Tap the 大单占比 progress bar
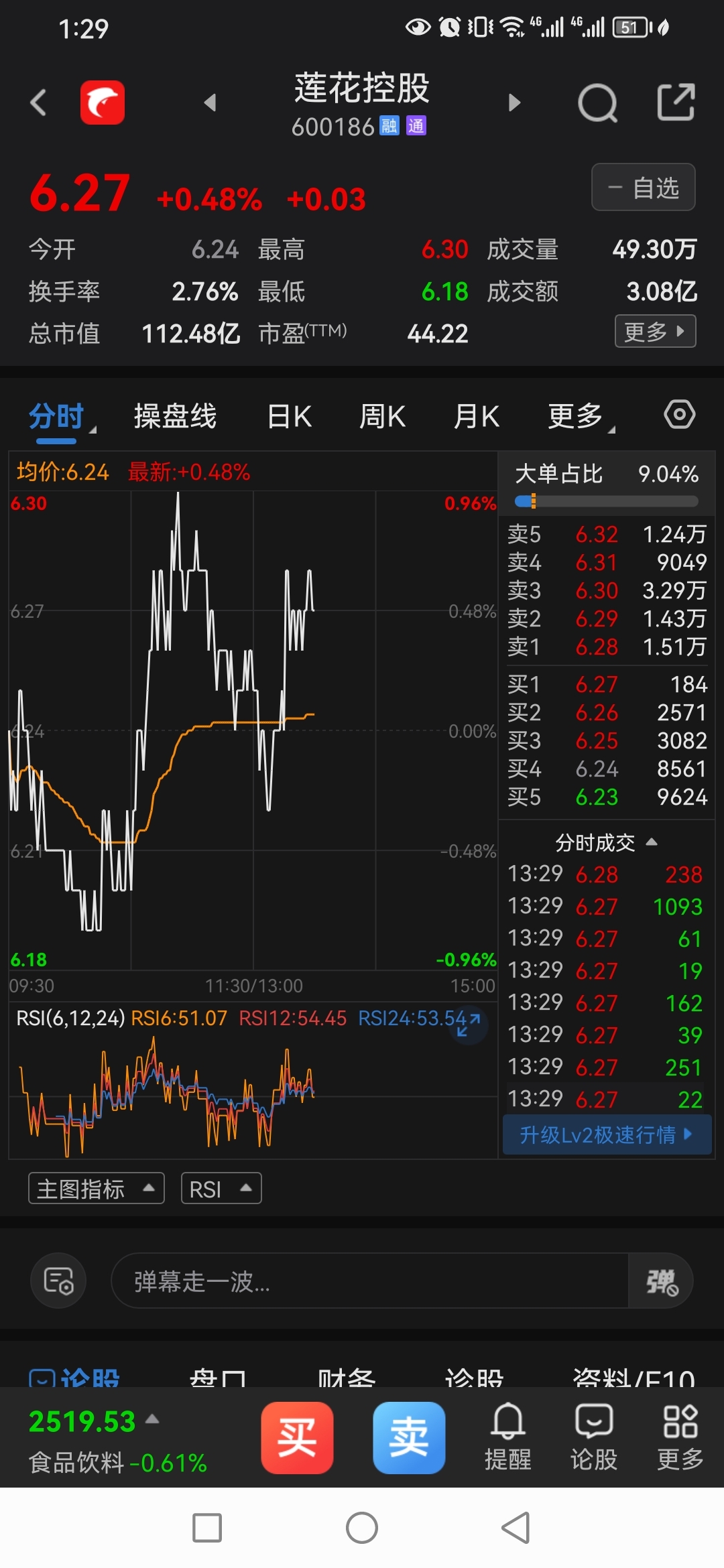The width and height of the screenshot is (724, 1568). [607, 501]
